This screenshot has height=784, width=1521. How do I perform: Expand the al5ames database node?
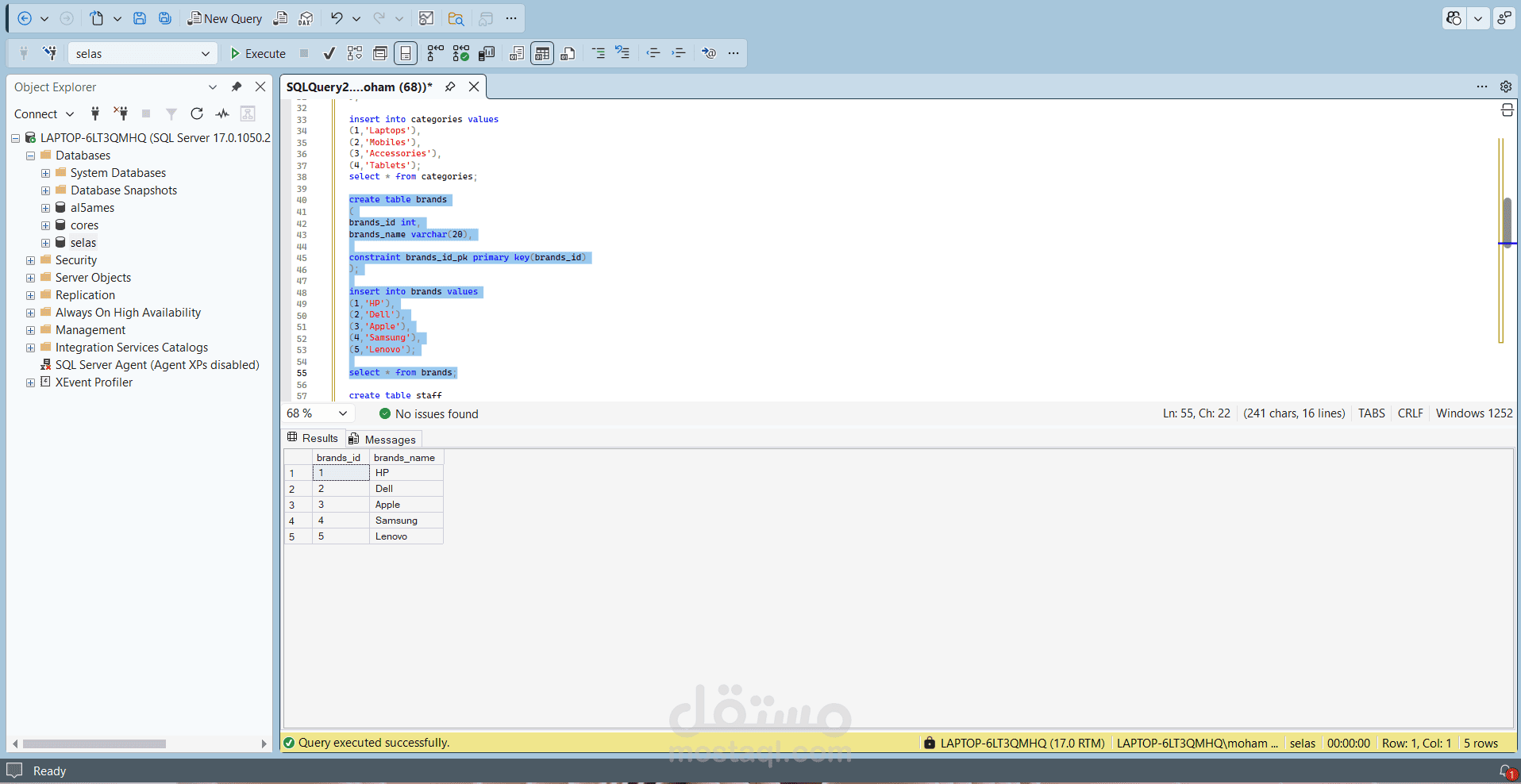tap(45, 208)
